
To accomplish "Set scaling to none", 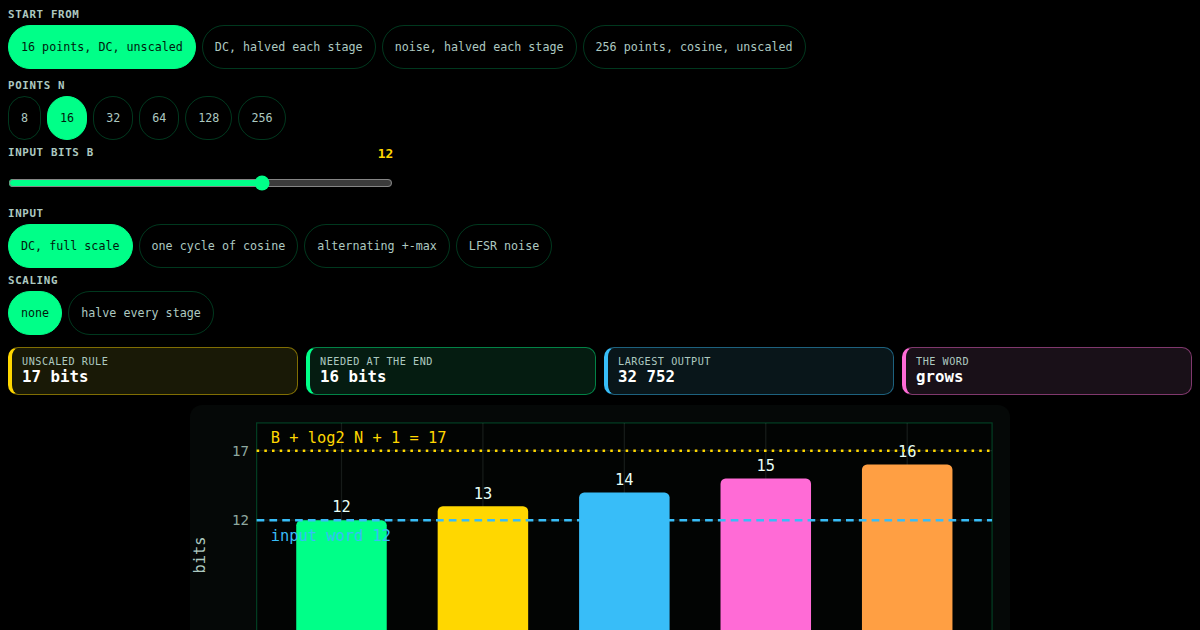I will tap(35, 313).
